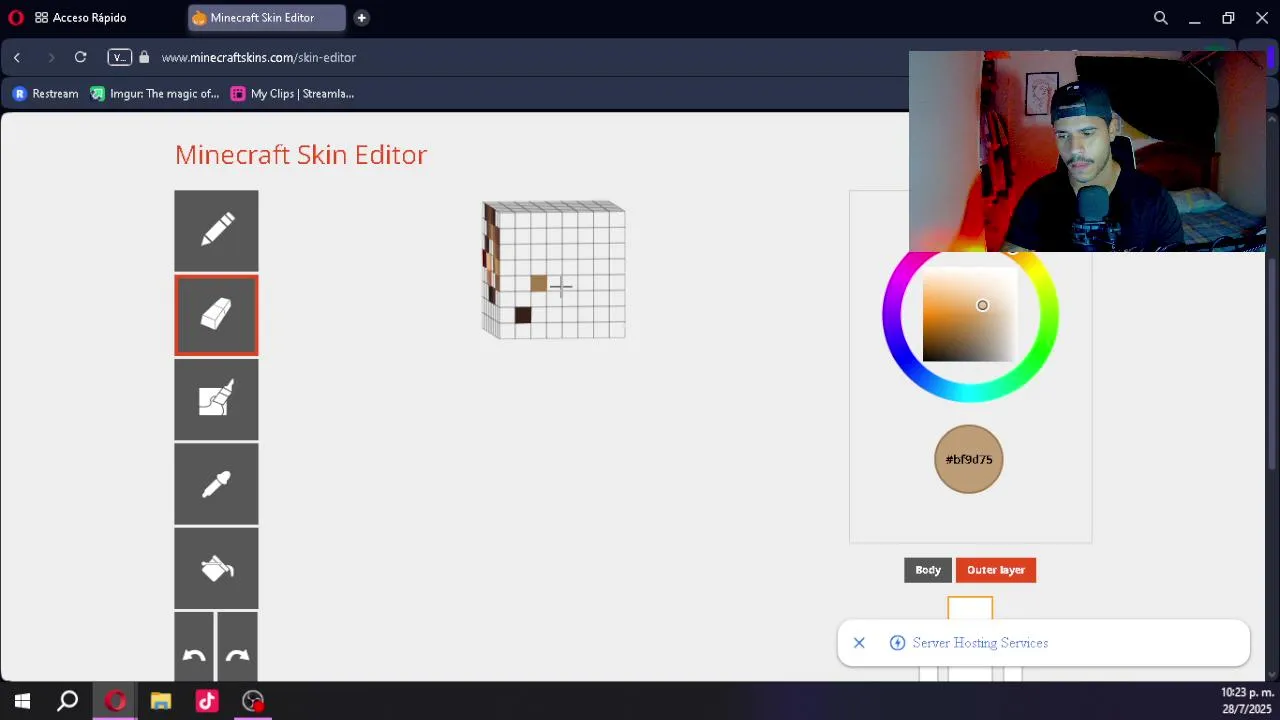Switch to the Outer layer
This screenshot has height=720, width=1280.
(x=996, y=570)
